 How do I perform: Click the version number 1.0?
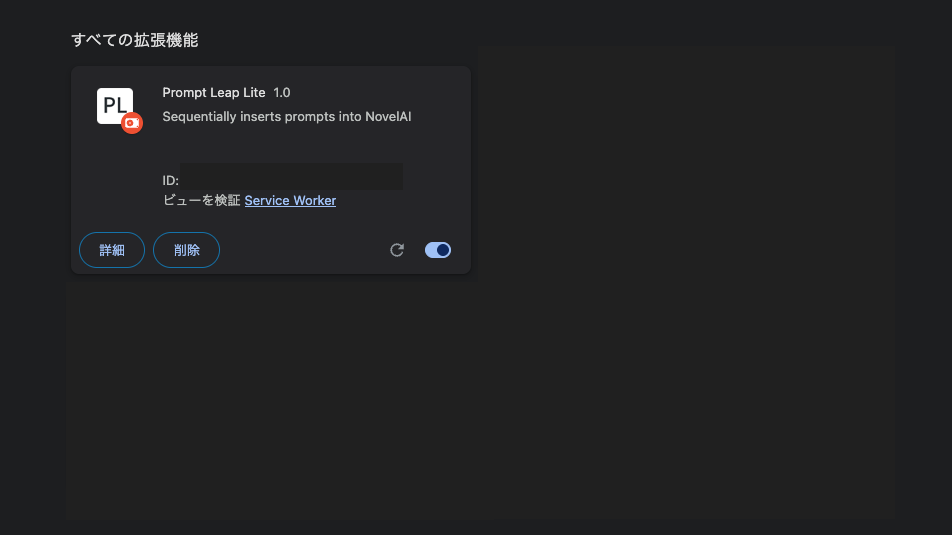[x=282, y=92]
